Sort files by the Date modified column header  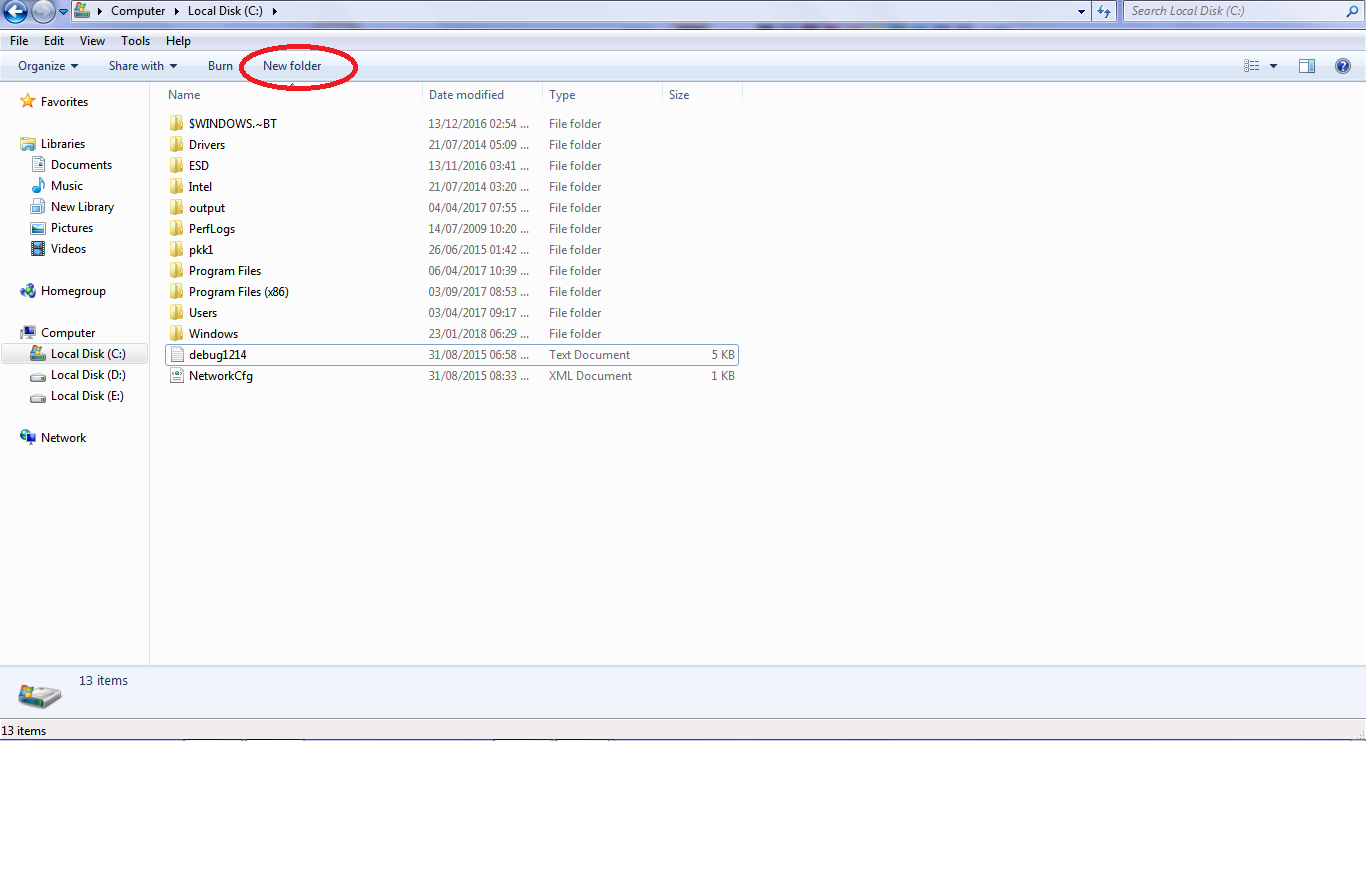click(466, 94)
